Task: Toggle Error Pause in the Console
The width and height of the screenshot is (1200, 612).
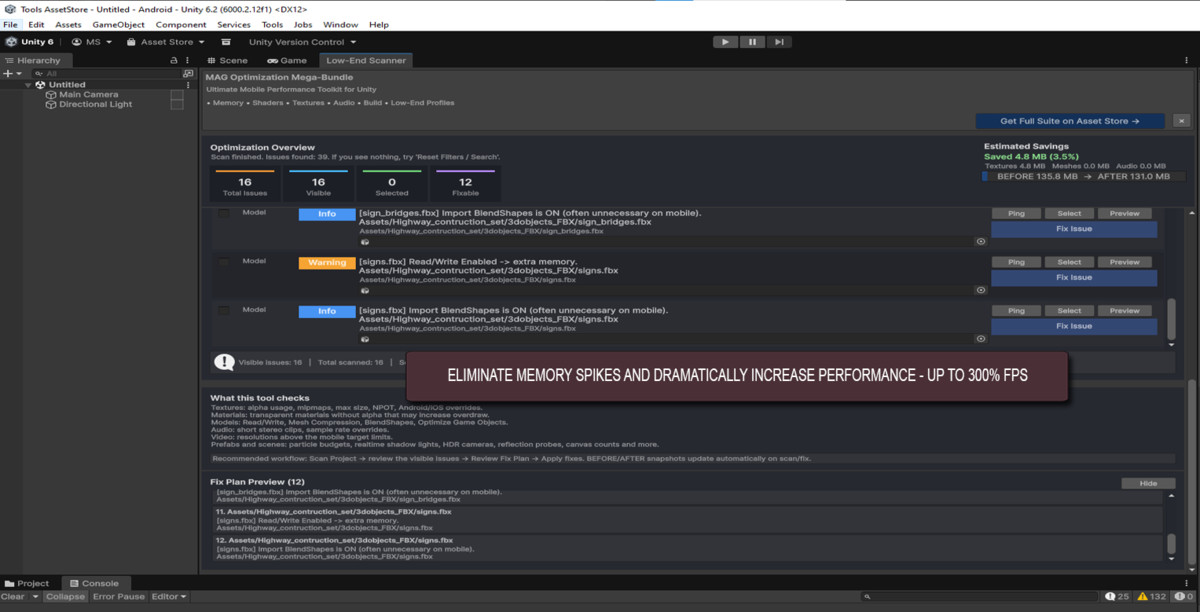Action: tap(119, 597)
